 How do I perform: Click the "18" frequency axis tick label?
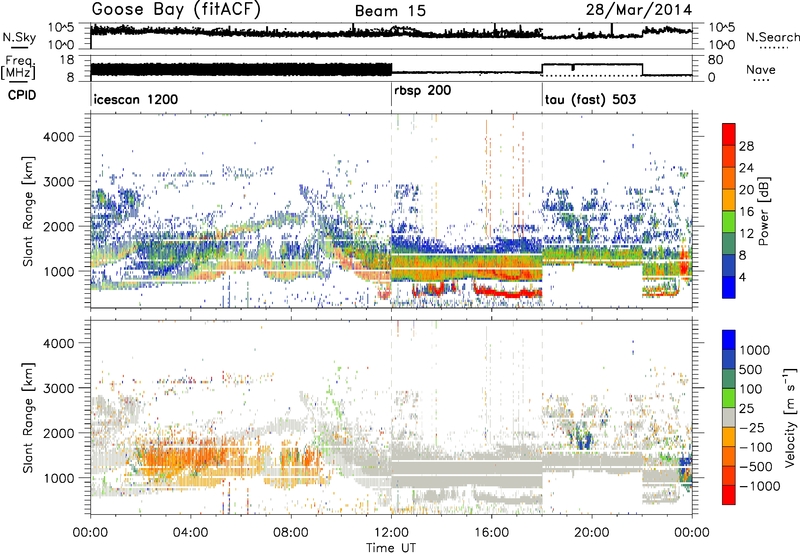[x=67, y=60]
